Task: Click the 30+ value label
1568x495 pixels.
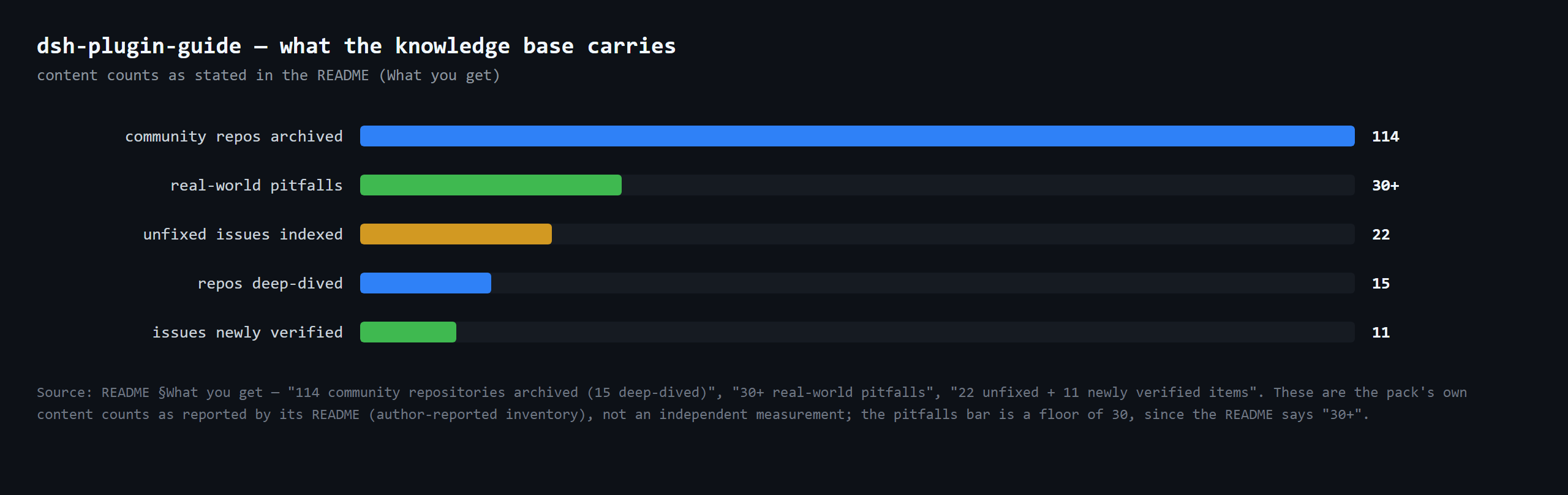Action: point(1385,186)
